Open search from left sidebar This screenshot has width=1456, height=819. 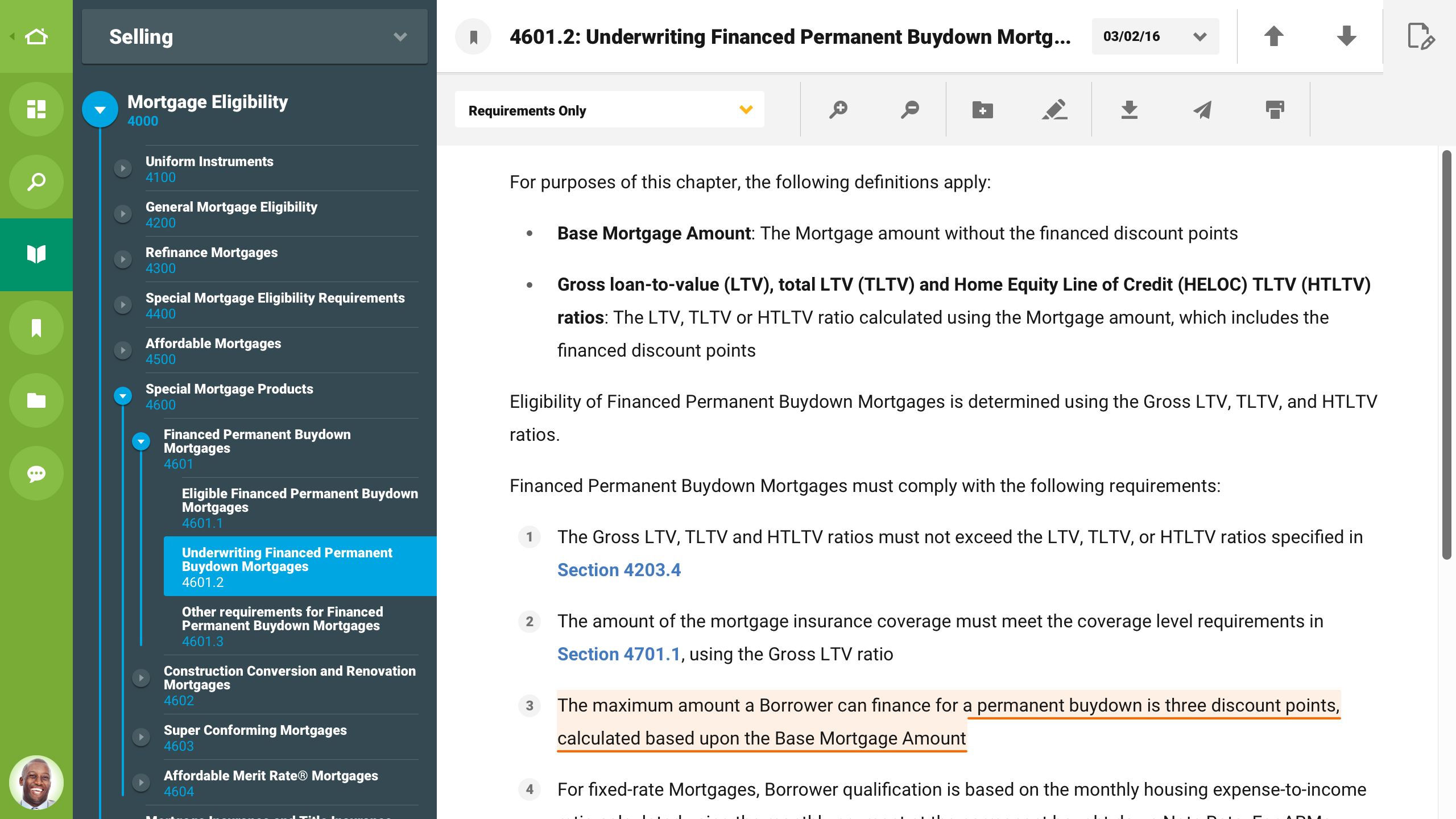[36, 182]
